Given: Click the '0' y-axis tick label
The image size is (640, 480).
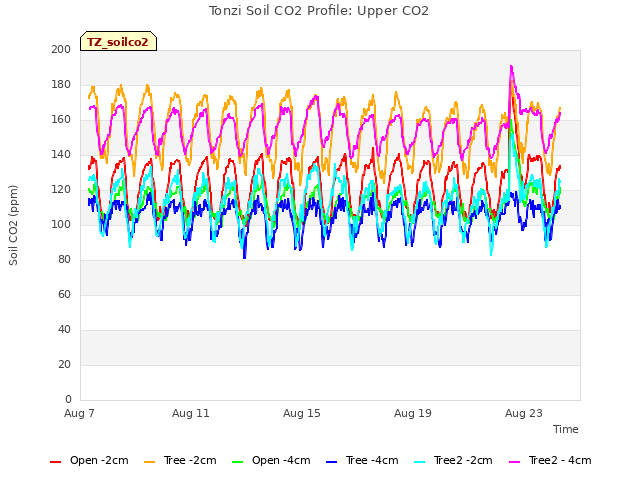Looking at the screenshot, I should pyautogui.click(x=68, y=400).
